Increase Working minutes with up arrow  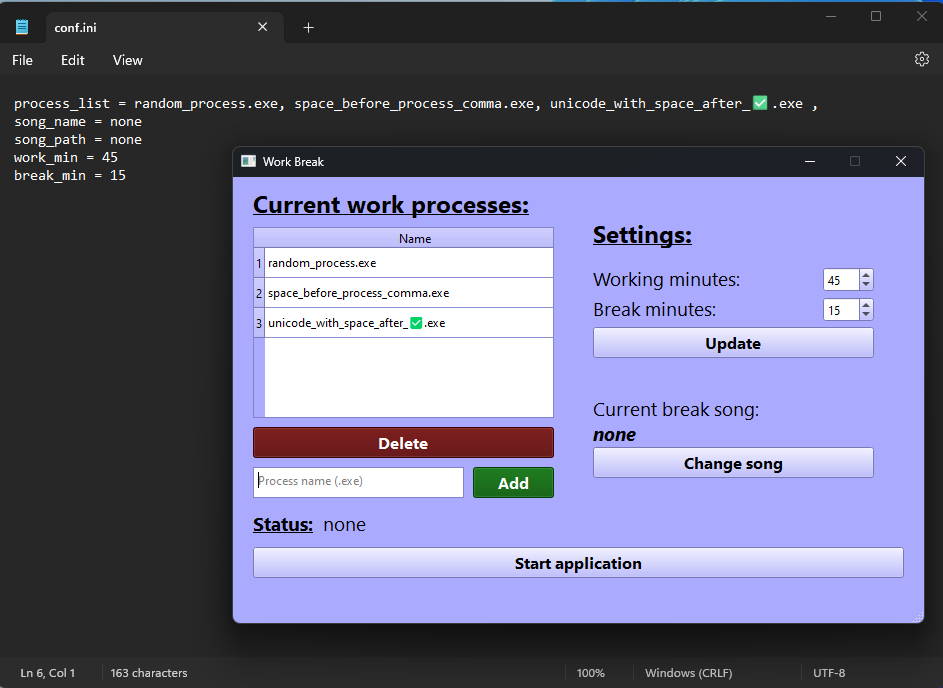pyautogui.click(x=866, y=275)
